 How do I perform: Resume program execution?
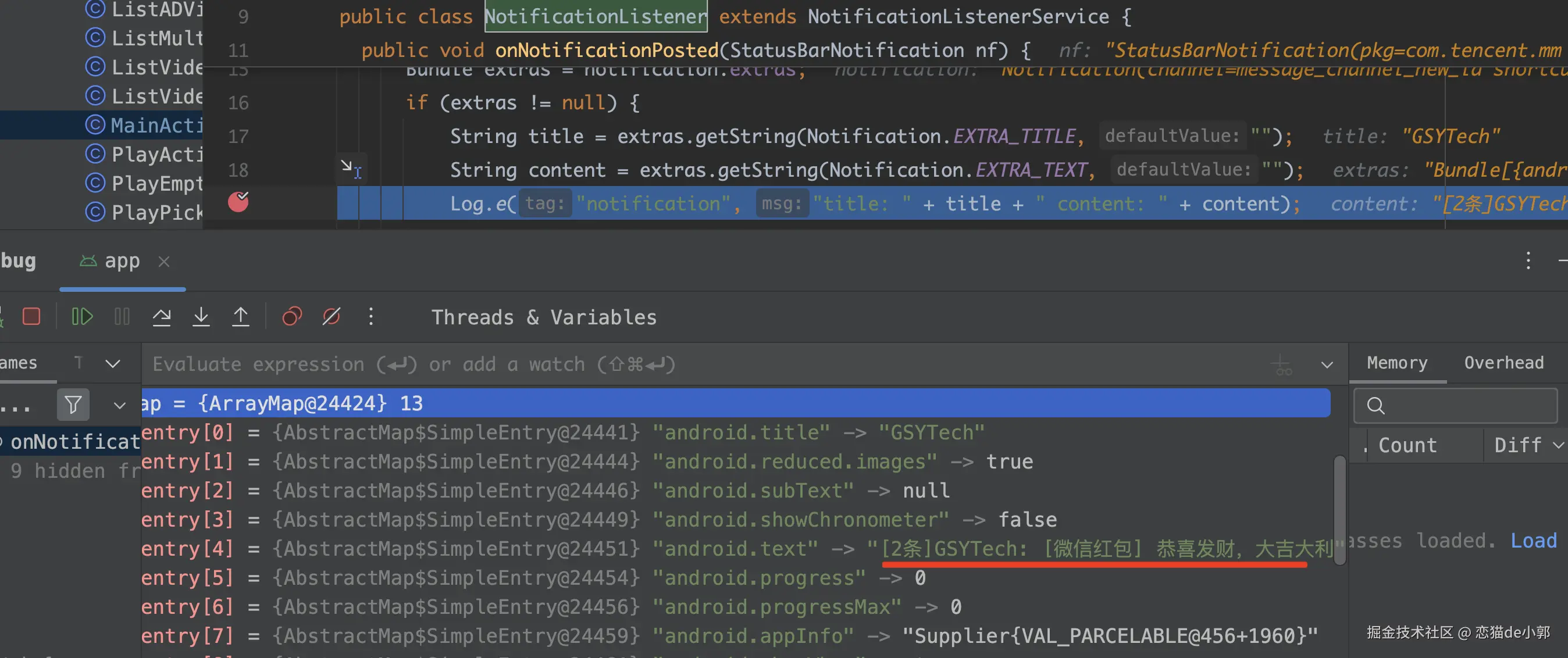(82, 316)
